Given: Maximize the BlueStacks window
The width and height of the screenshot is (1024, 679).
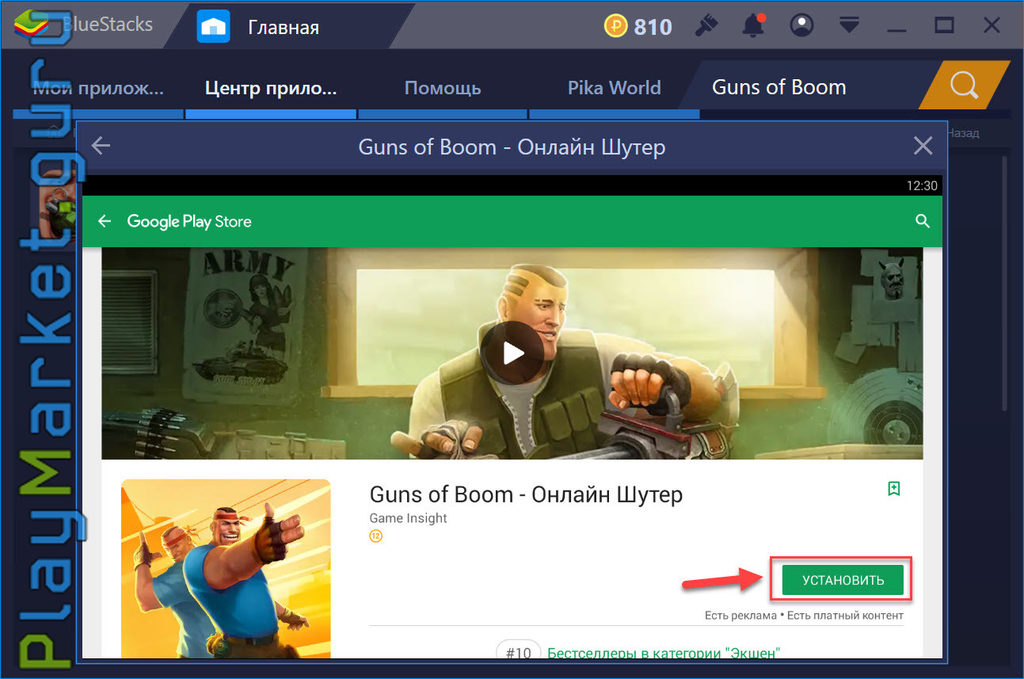Looking at the screenshot, I should point(944,25).
